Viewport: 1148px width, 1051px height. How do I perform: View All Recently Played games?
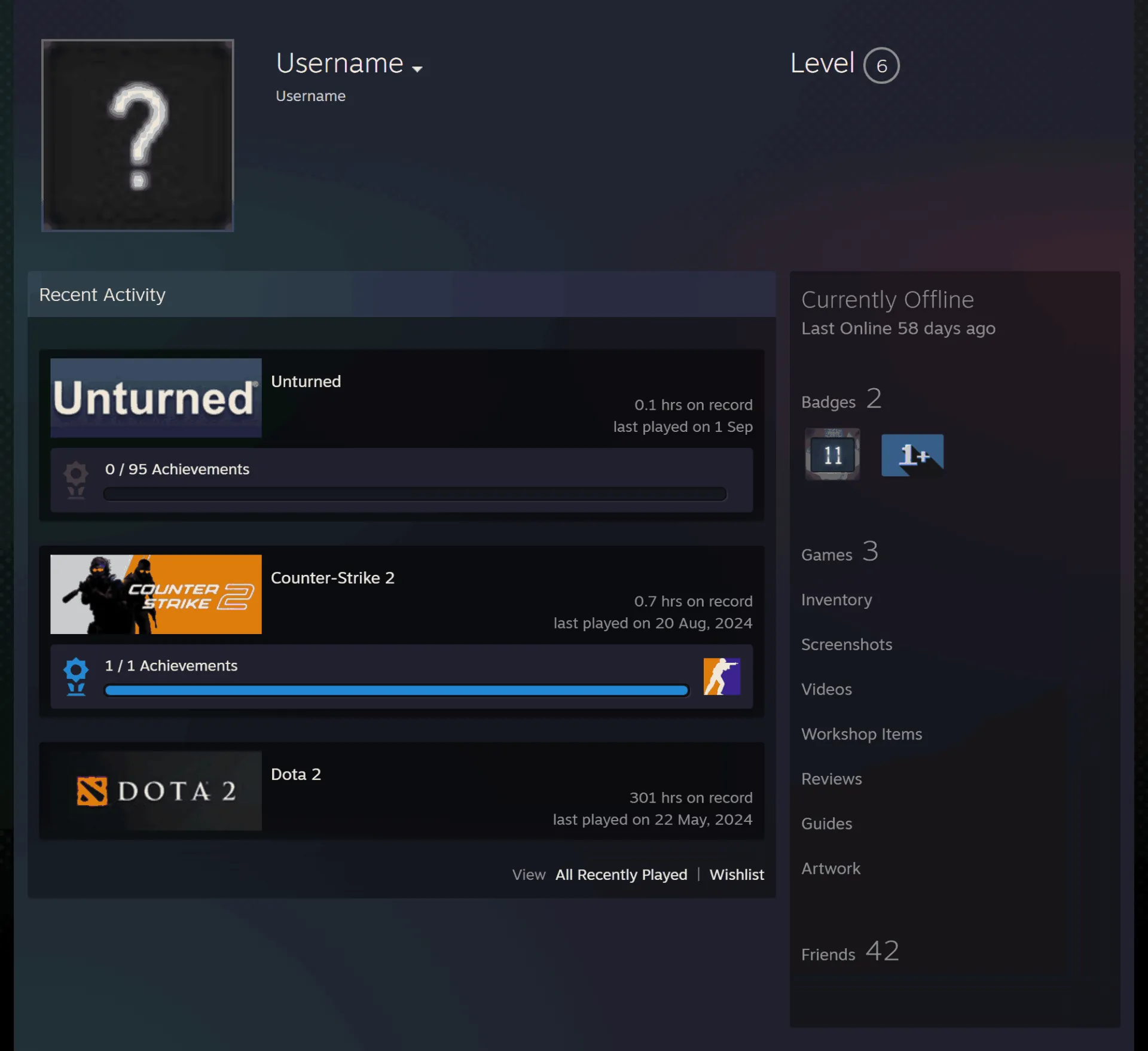click(x=621, y=875)
